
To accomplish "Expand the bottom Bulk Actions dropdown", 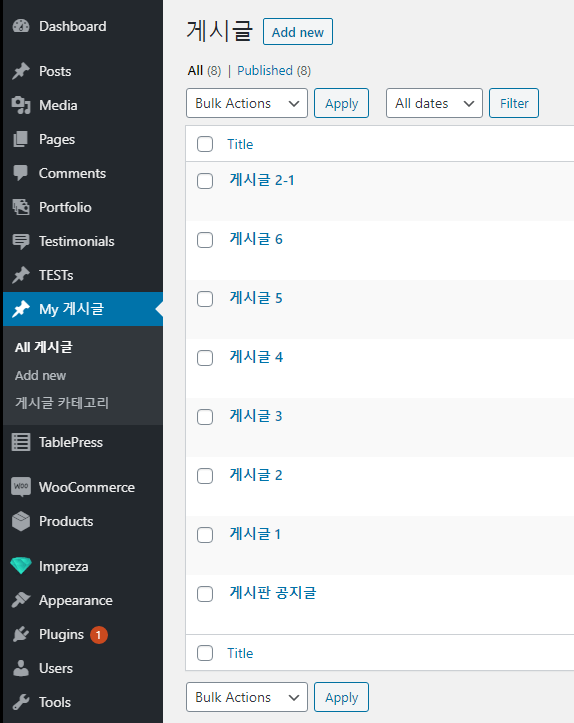I will 247,697.
